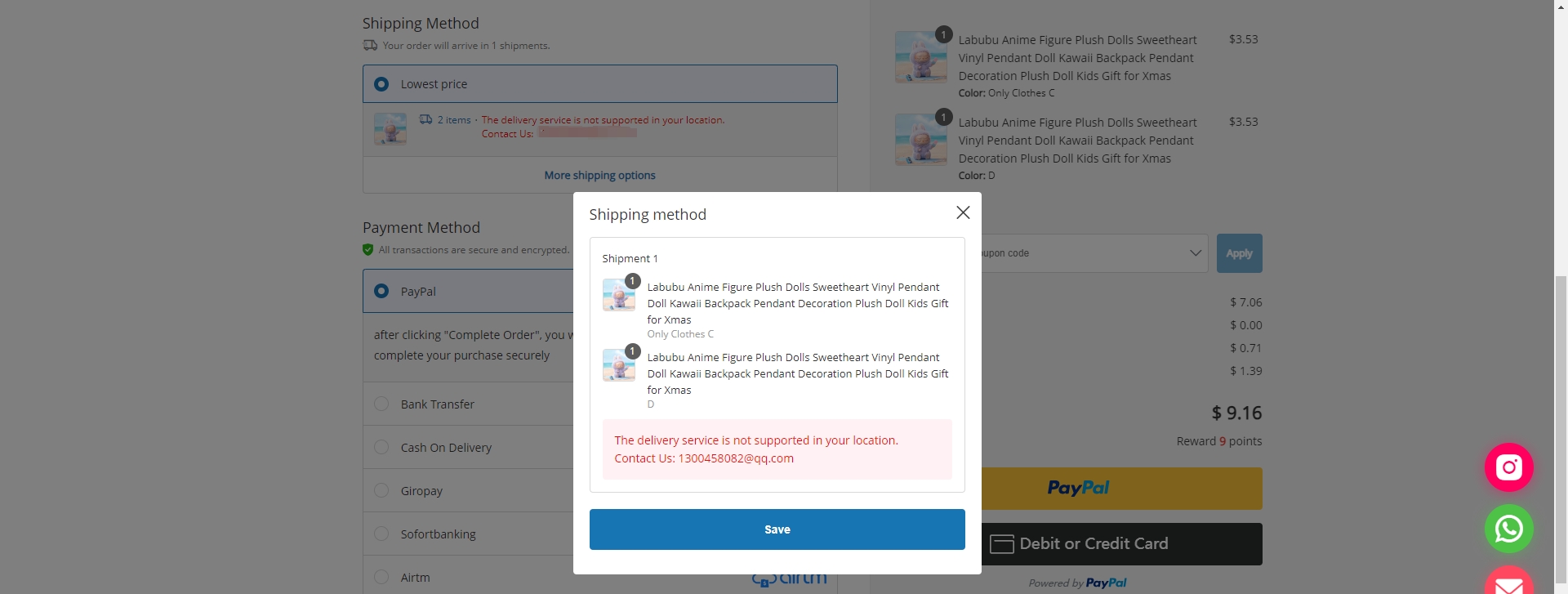Apply the coupon code
The image size is (1568, 594).
(x=1239, y=253)
